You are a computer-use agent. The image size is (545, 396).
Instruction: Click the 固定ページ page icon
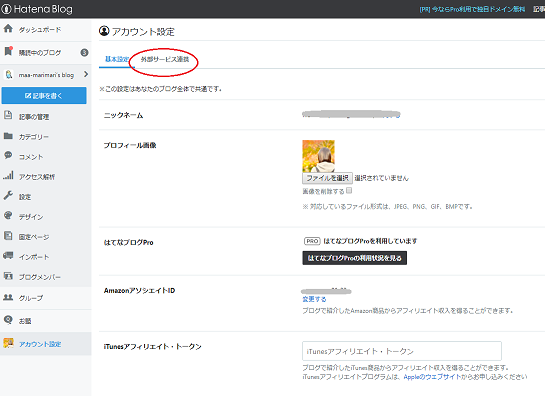(x=8, y=236)
